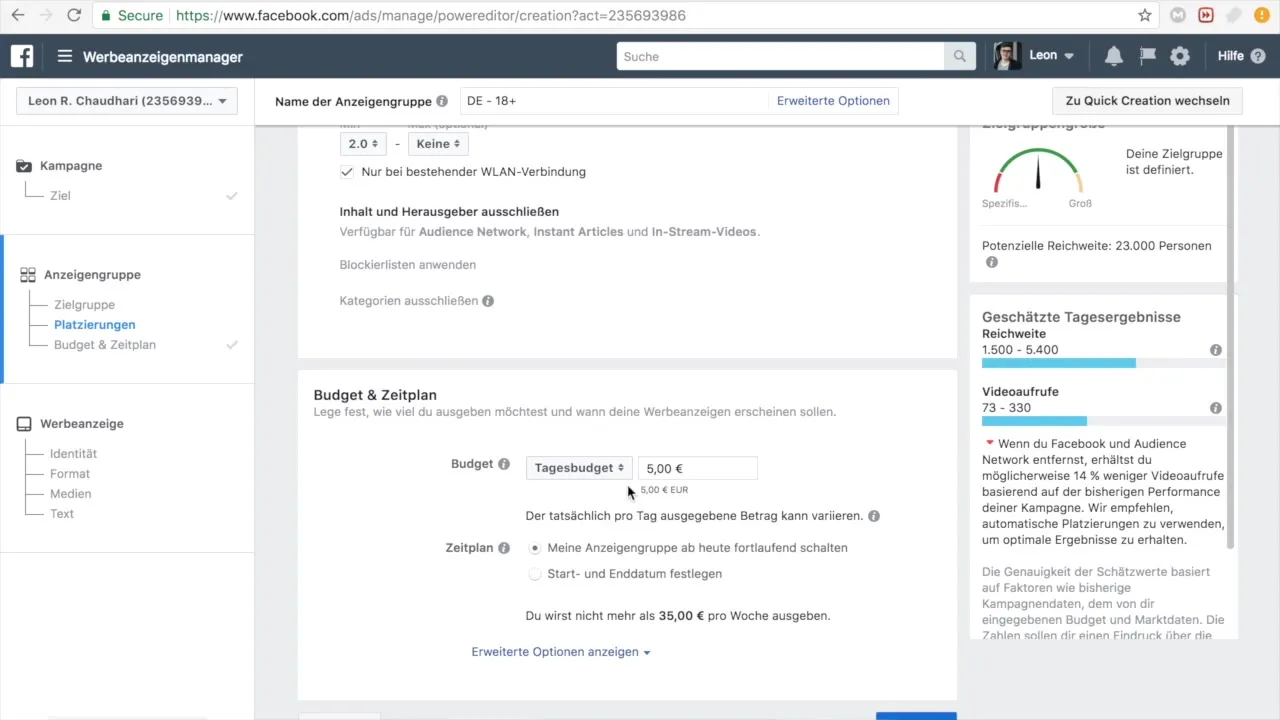Open the account selector Leon R. Chaudhari
The height and width of the screenshot is (720, 1280).
tap(126, 101)
